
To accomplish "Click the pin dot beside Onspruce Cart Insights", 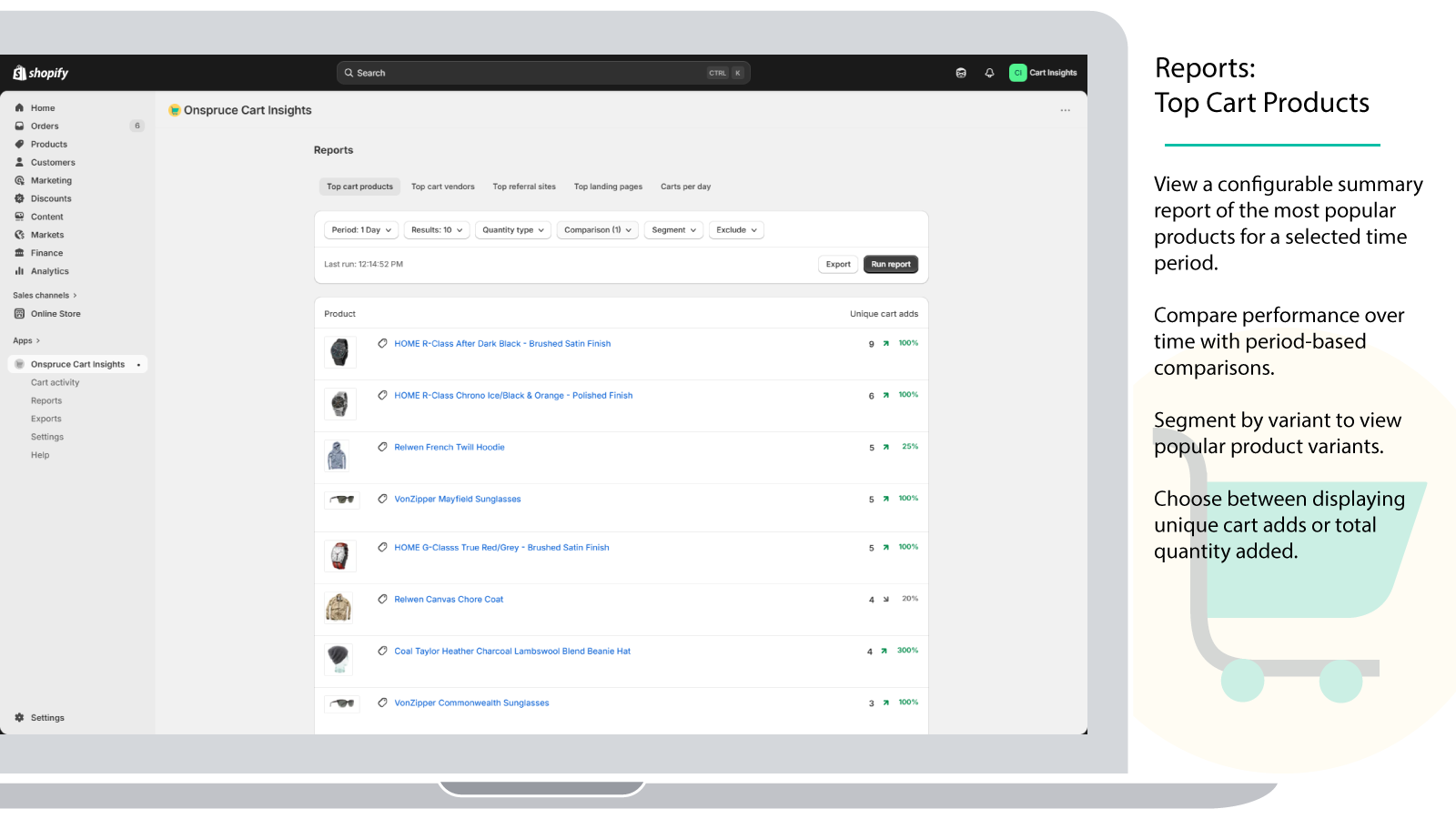I will tap(138, 365).
